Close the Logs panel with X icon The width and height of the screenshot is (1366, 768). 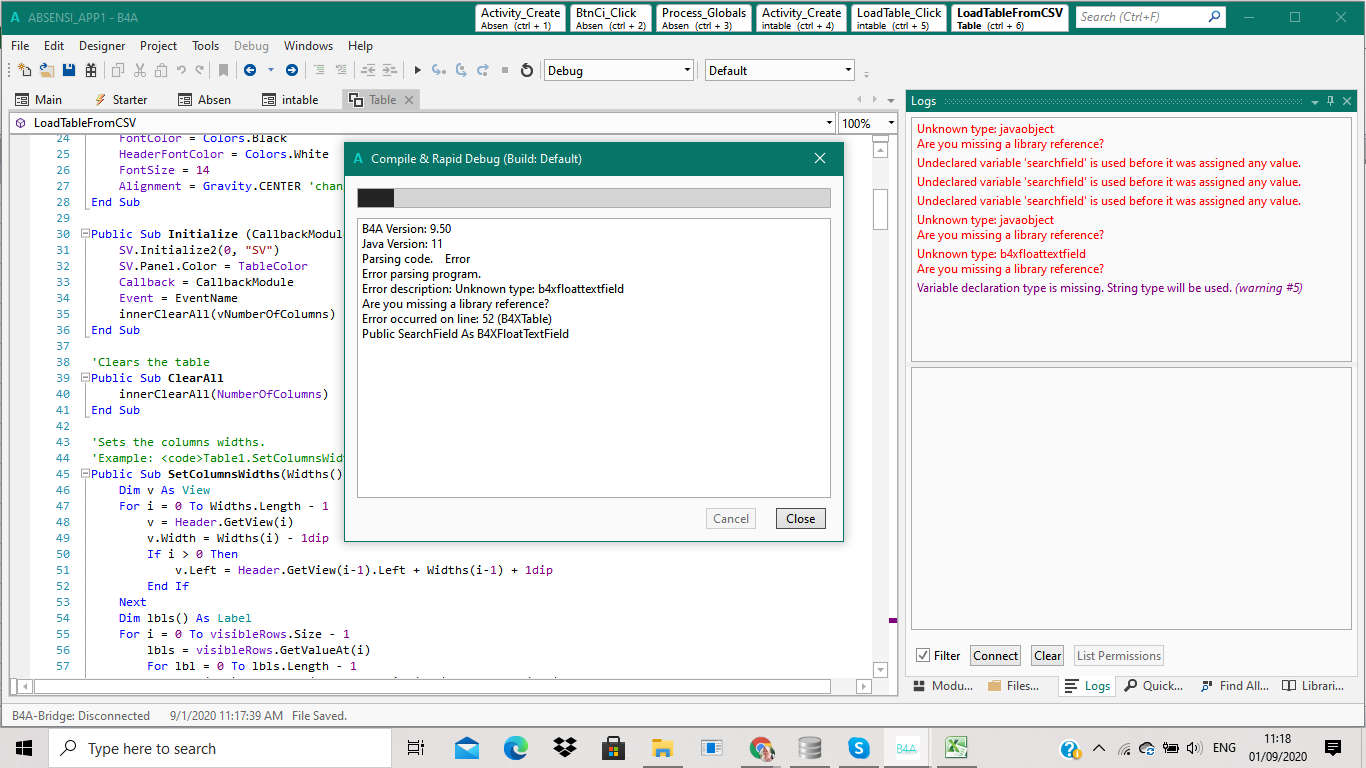1347,101
